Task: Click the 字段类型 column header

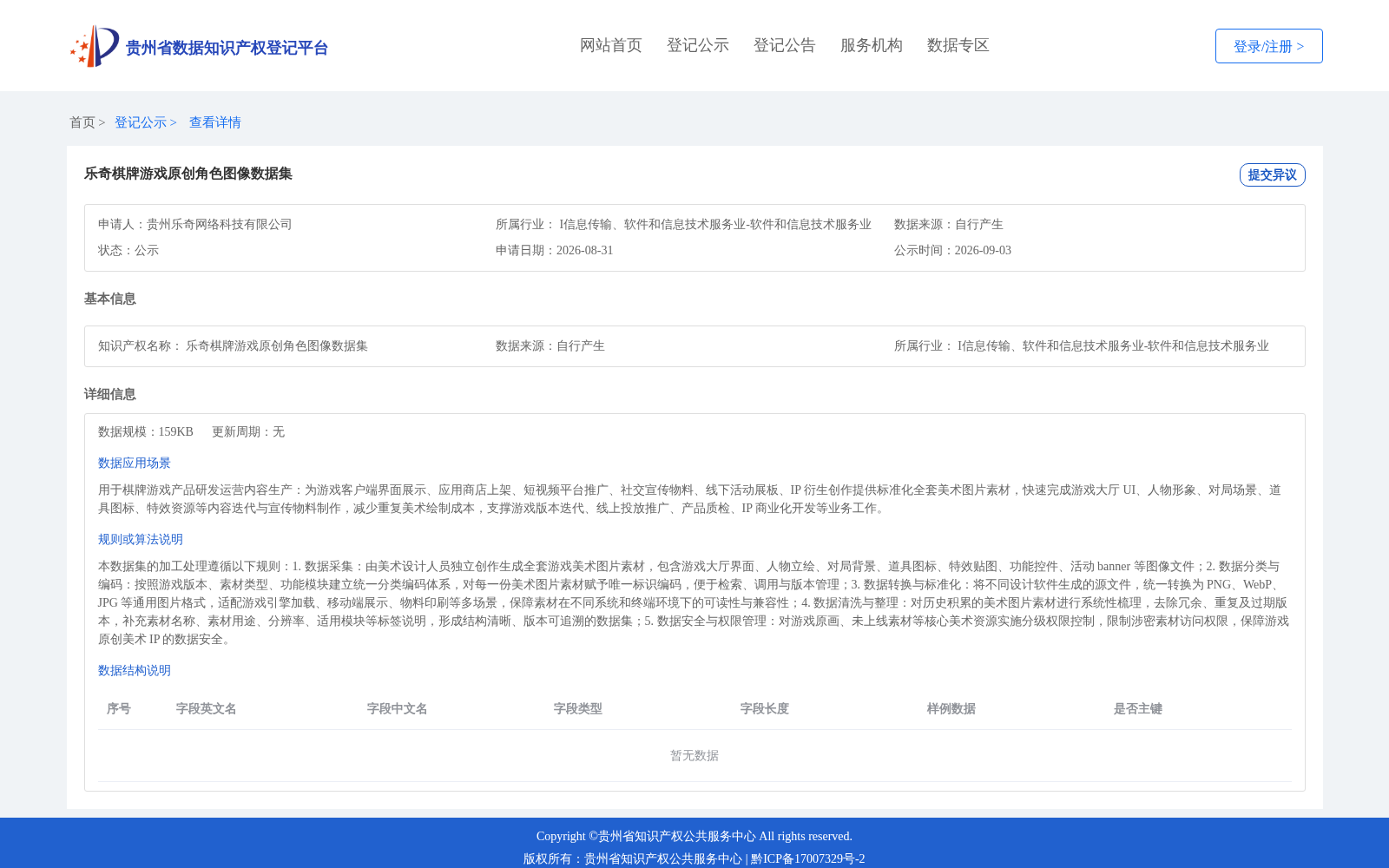Action: click(x=578, y=708)
